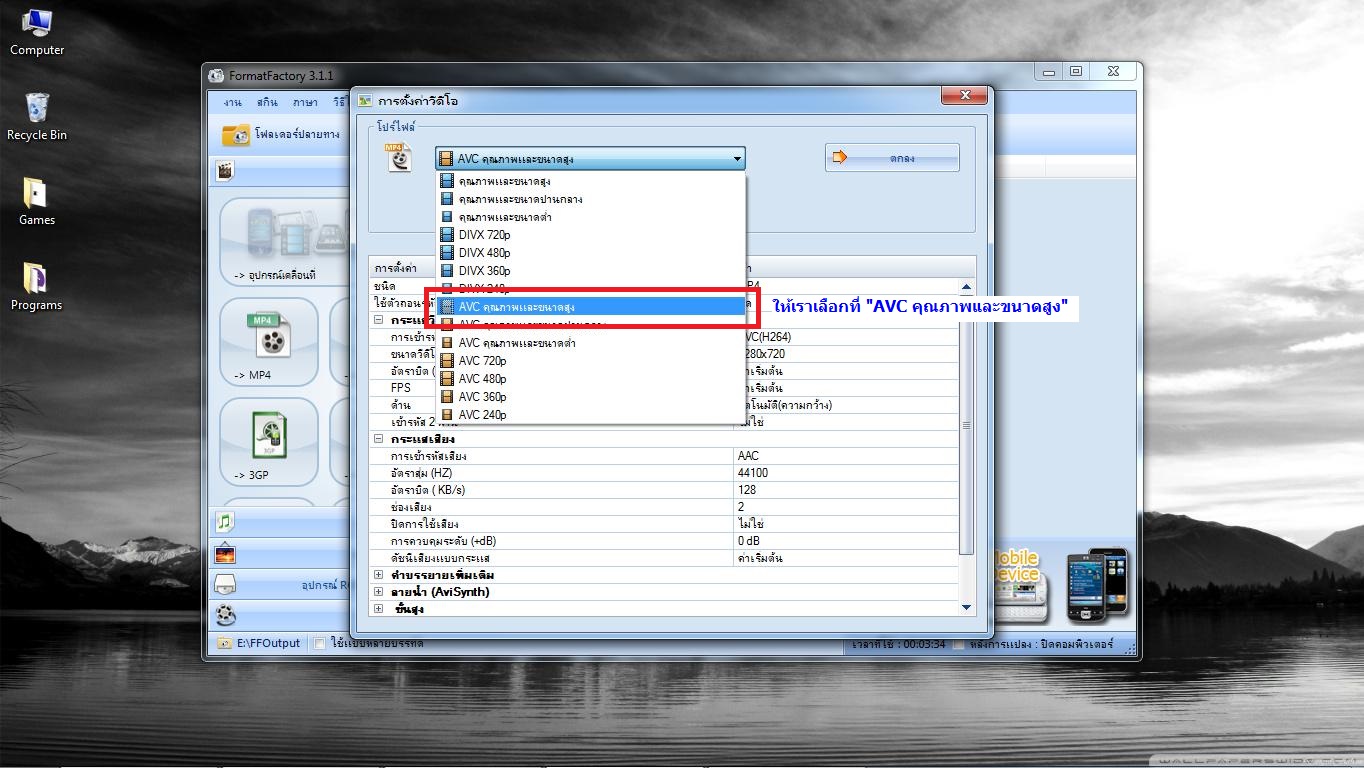The image size is (1364, 768).
Task: Collapse the กระแสเสียง audio stream section
Action: coord(379,439)
